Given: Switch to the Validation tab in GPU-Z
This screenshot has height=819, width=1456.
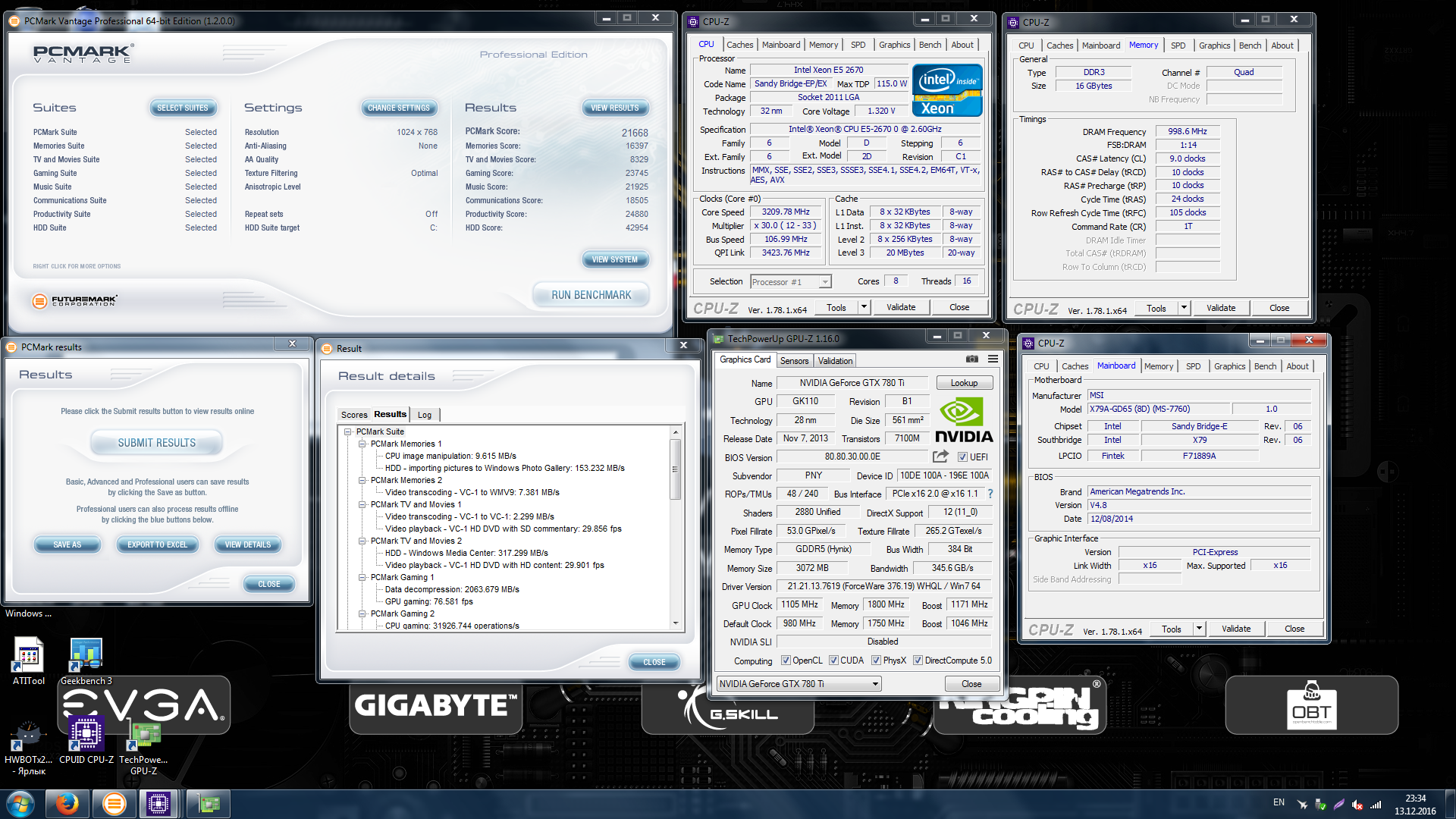Looking at the screenshot, I should click(835, 361).
